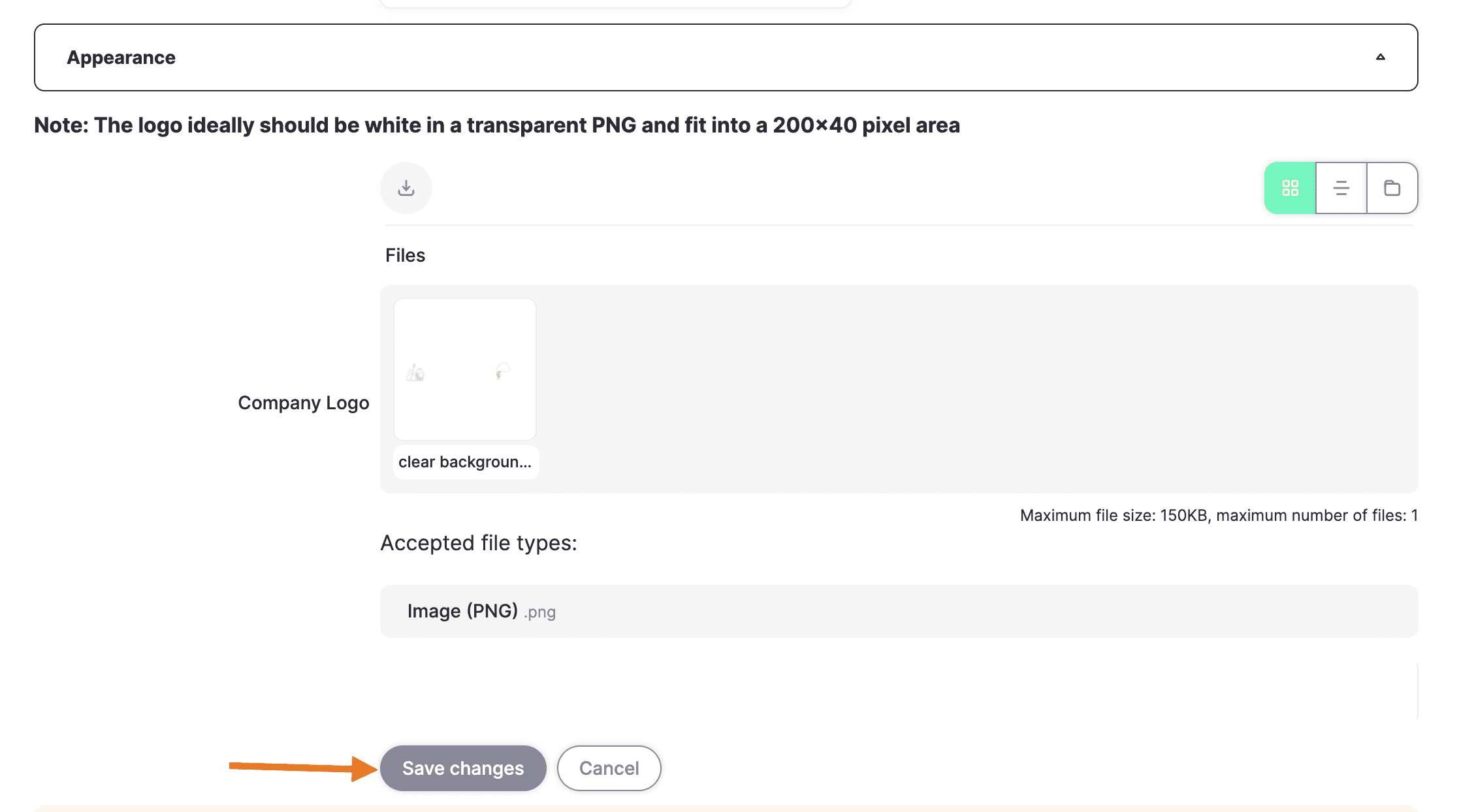Click the logo note about transparent PNG
This screenshot has width=1459, height=812.
click(x=497, y=125)
